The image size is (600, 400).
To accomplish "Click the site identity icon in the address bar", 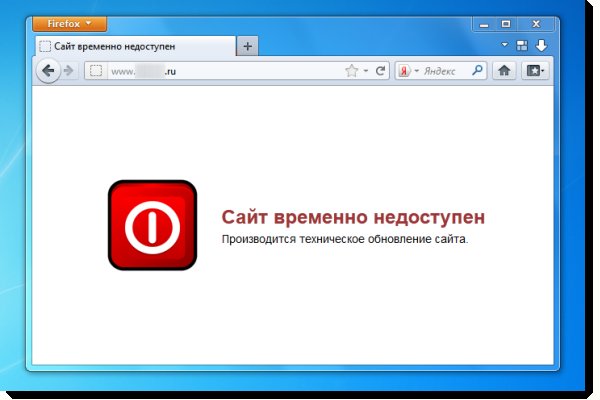I will tap(95, 71).
